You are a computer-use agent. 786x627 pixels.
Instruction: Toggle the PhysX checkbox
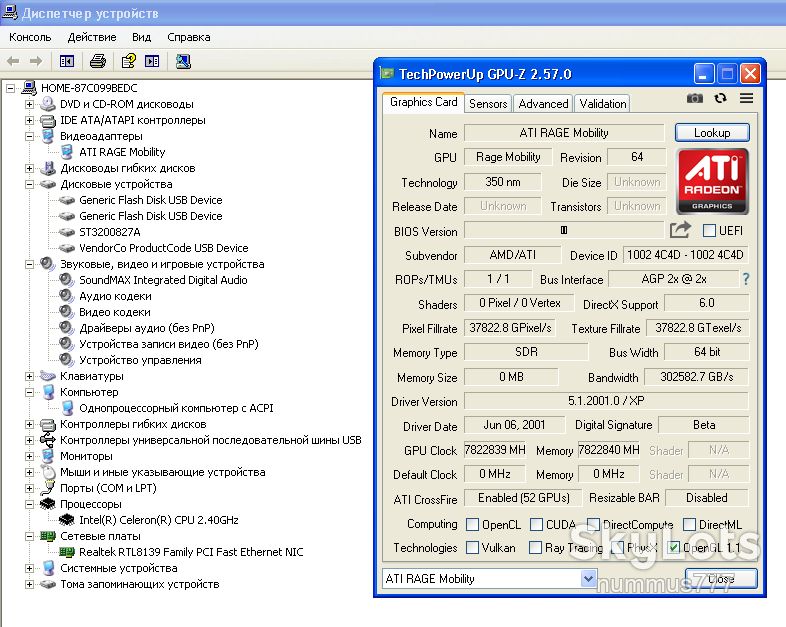(618, 547)
